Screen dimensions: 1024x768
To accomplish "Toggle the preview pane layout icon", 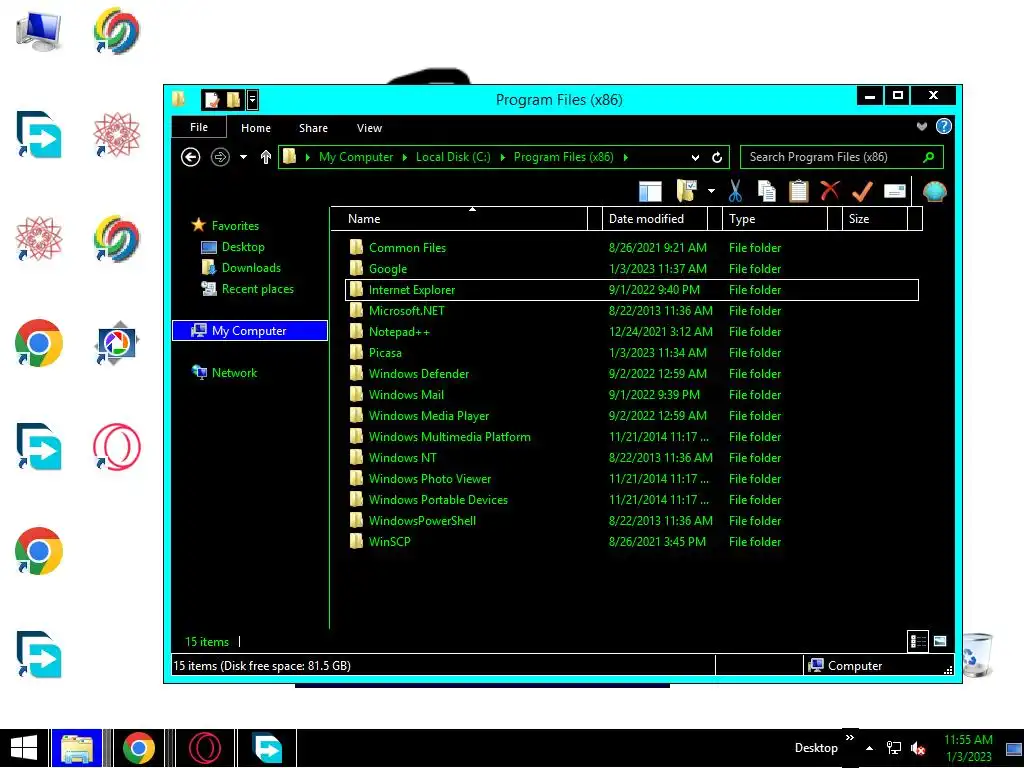I will 650,192.
